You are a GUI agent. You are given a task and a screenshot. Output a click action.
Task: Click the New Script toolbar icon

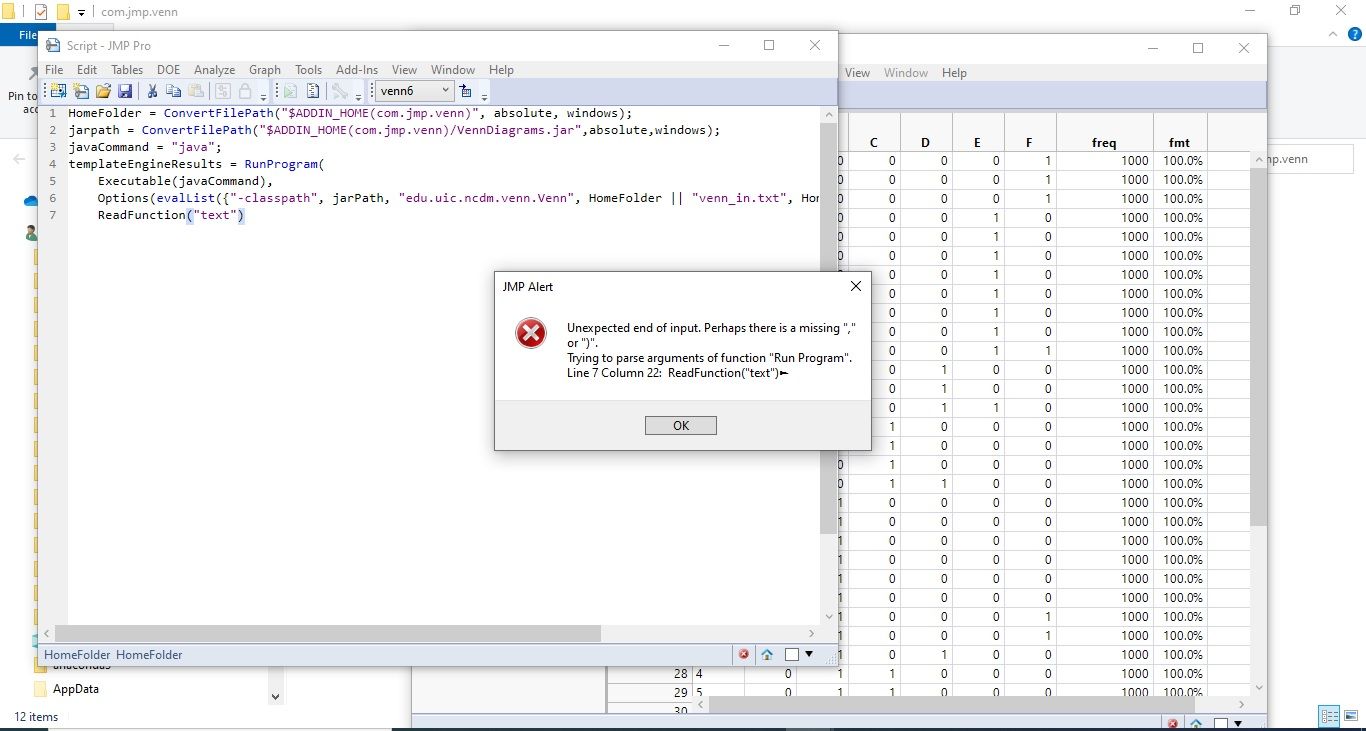(80, 91)
